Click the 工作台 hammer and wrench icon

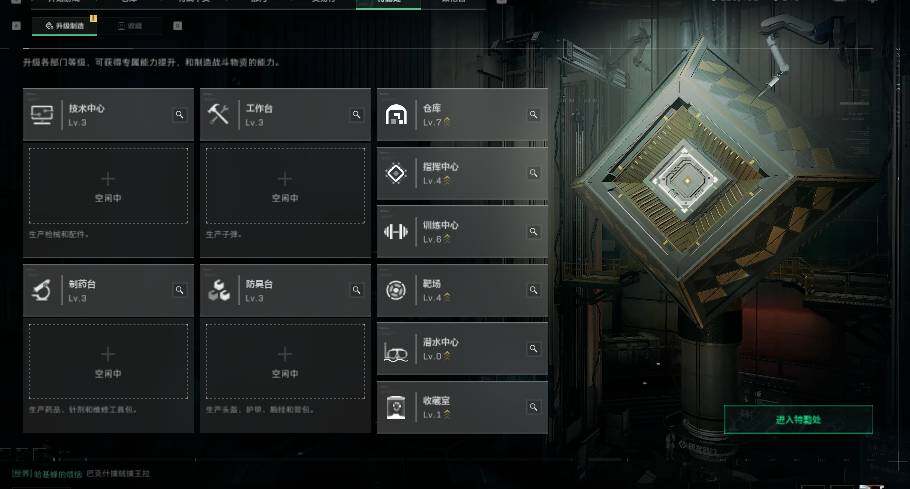(219, 114)
